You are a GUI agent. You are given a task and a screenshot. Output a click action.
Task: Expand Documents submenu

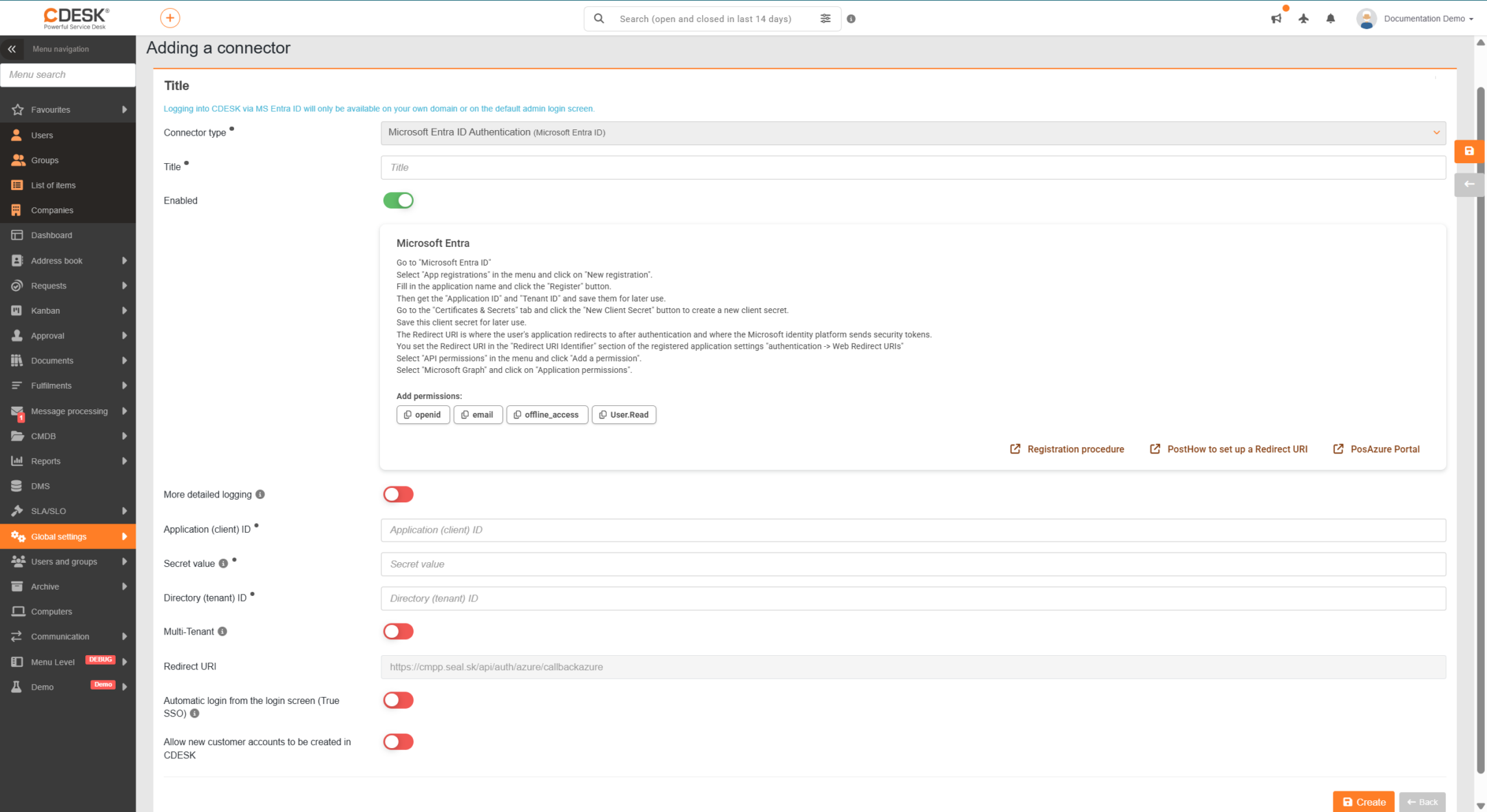coord(125,361)
